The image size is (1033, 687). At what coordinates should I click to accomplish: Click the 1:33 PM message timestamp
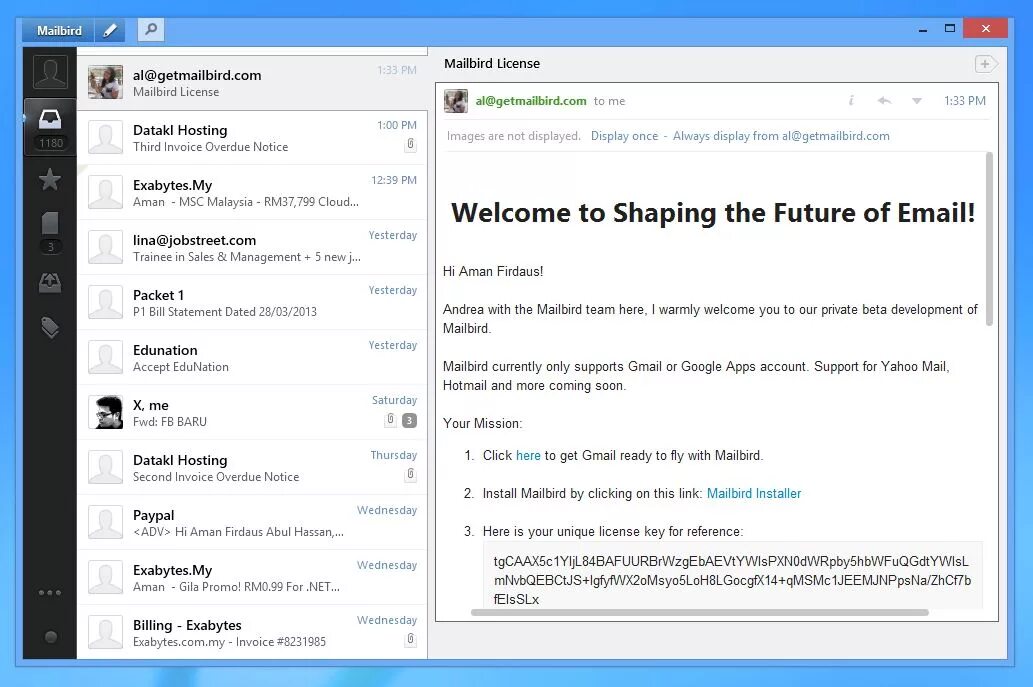pyautogui.click(x=964, y=101)
